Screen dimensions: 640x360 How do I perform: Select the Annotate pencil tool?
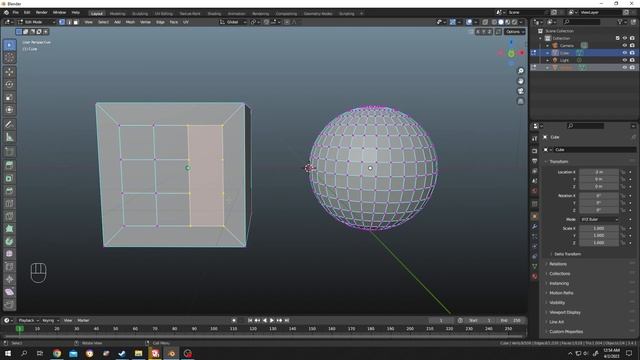point(9,124)
